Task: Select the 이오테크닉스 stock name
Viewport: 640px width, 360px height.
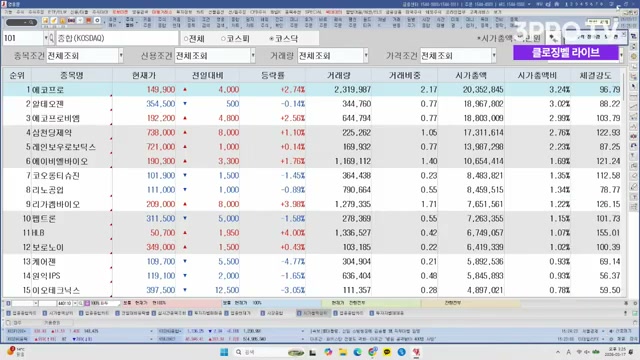Action: 56,290
